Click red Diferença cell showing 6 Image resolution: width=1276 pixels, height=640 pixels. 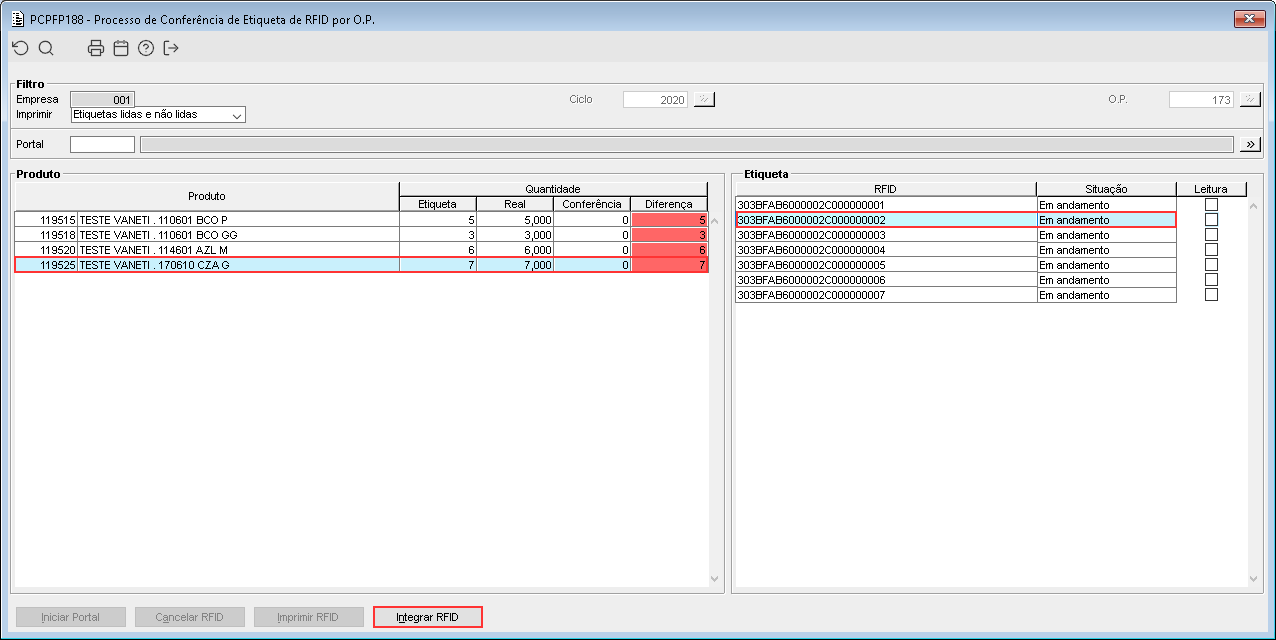[669, 250]
